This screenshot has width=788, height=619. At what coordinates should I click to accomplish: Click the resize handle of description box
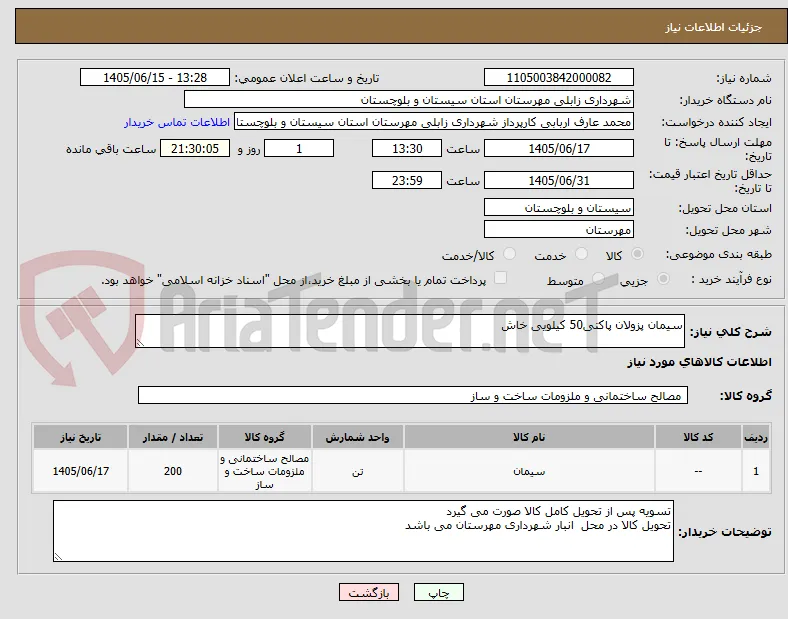(140, 343)
